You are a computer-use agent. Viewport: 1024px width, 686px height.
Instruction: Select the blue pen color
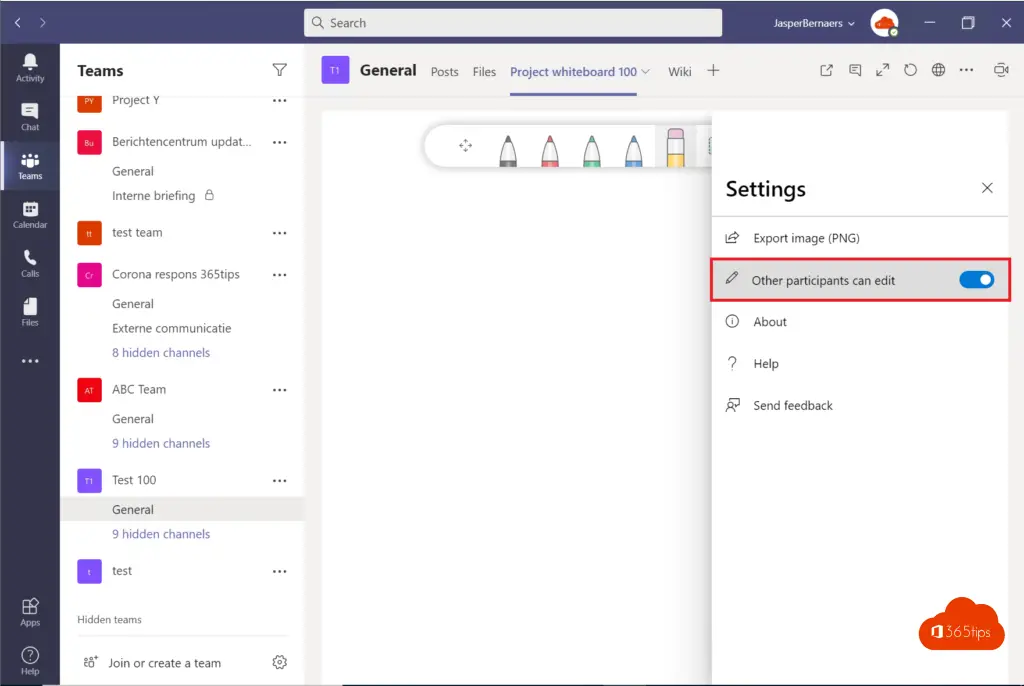pyautogui.click(x=634, y=150)
